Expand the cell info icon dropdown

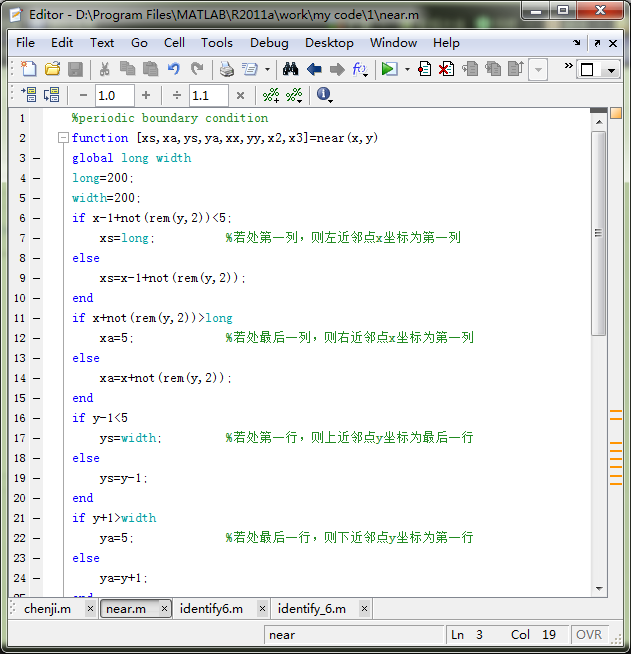pos(325,95)
